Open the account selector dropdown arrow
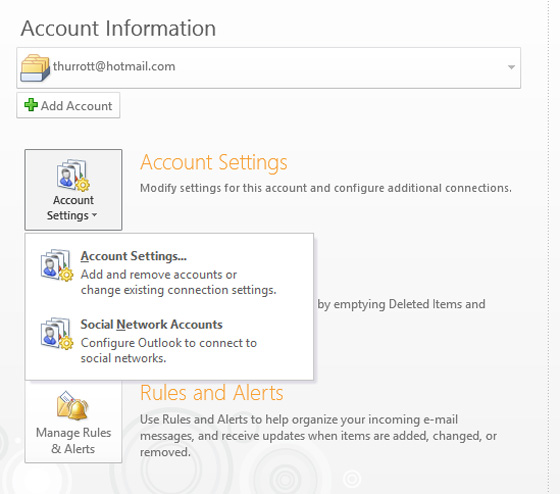Viewport: 560px width, 494px height. pos(511,67)
